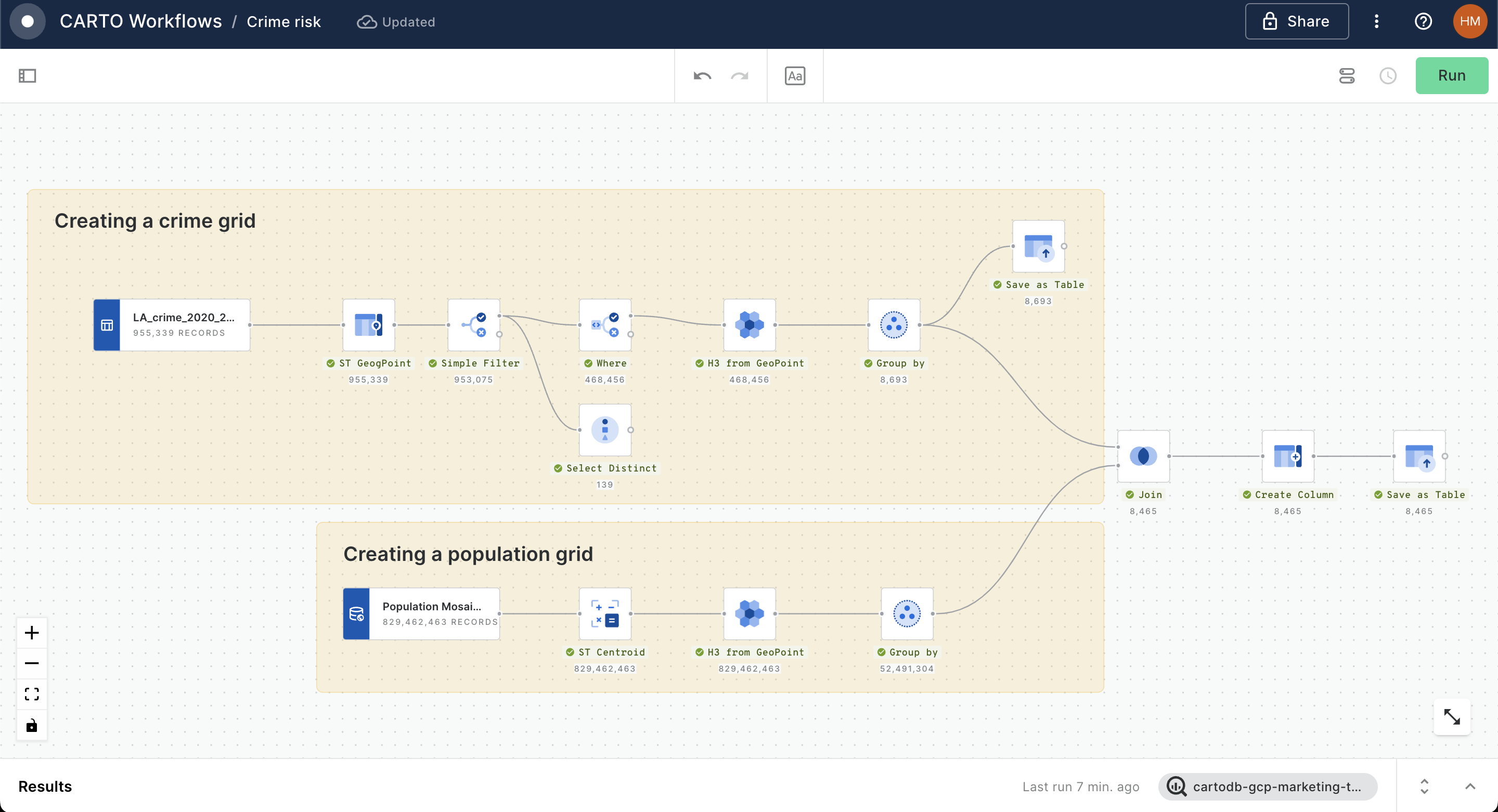The image size is (1498, 812).
Task: Select the Simple Filter node icon
Action: coord(473,325)
